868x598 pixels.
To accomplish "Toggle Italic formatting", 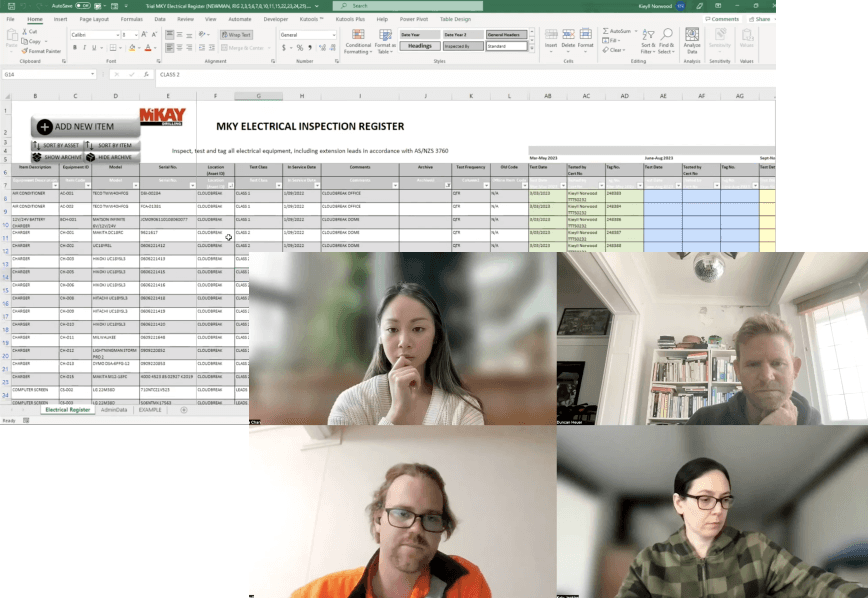I will pos(84,48).
